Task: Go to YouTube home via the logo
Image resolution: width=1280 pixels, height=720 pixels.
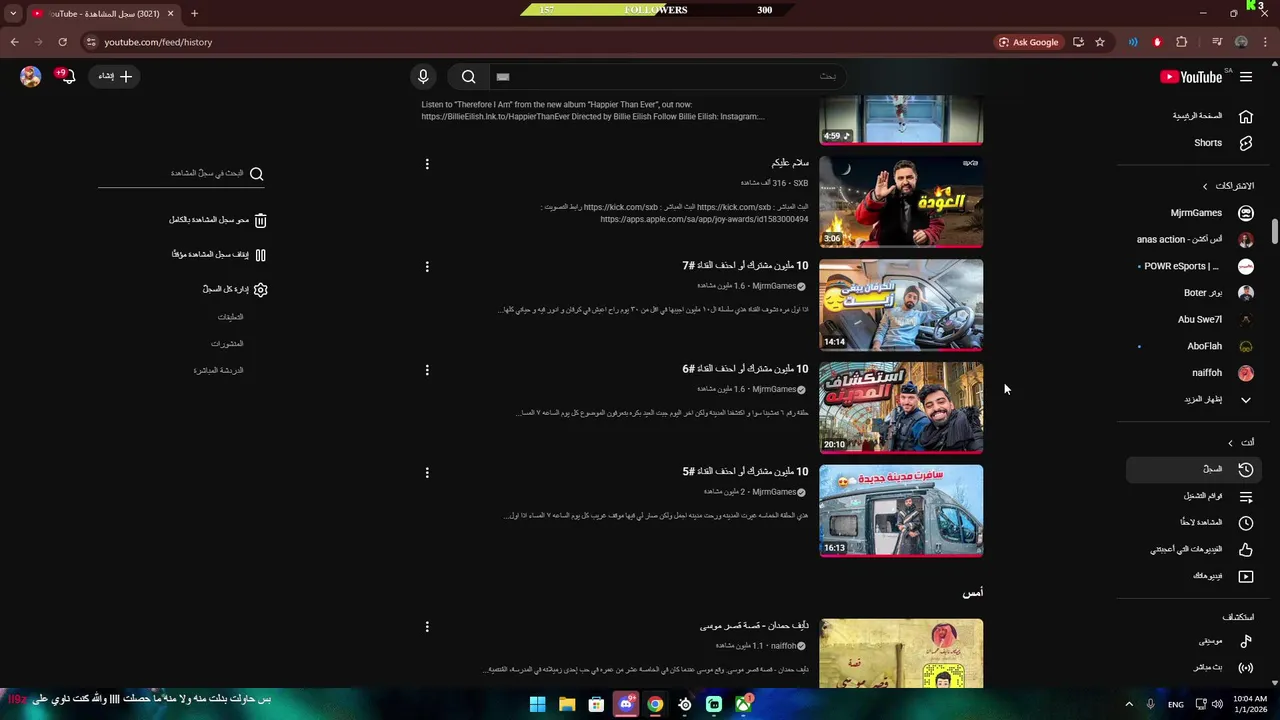Action: pos(1191,77)
